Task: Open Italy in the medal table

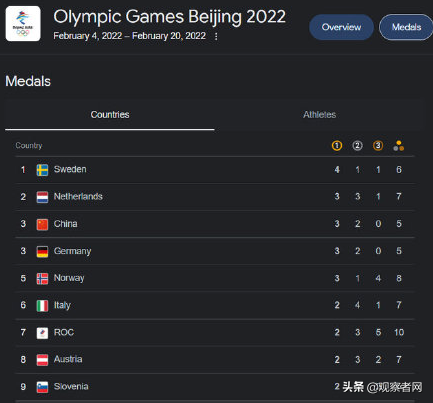Action: click(x=215, y=305)
